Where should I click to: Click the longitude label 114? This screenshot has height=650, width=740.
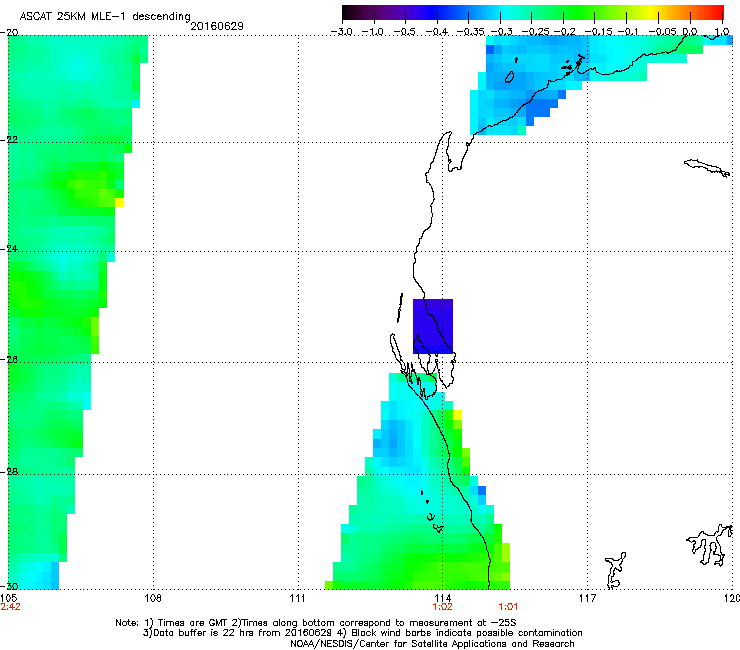click(442, 599)
